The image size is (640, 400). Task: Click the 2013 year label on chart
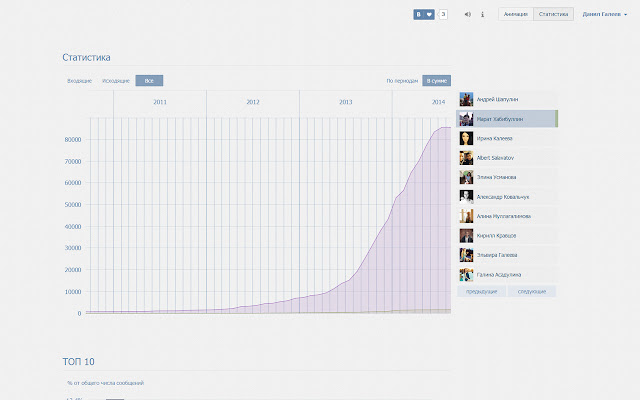pos(346,102)
